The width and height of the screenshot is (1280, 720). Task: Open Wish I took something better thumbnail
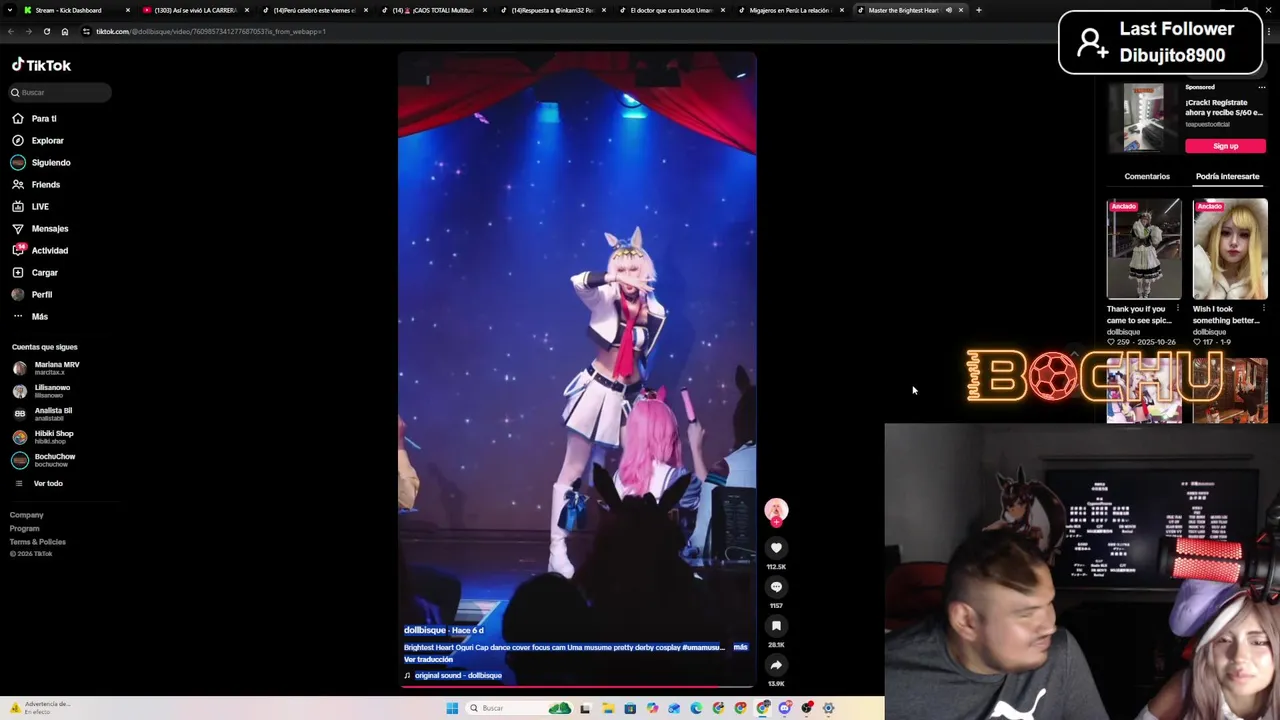[1230, 249]
